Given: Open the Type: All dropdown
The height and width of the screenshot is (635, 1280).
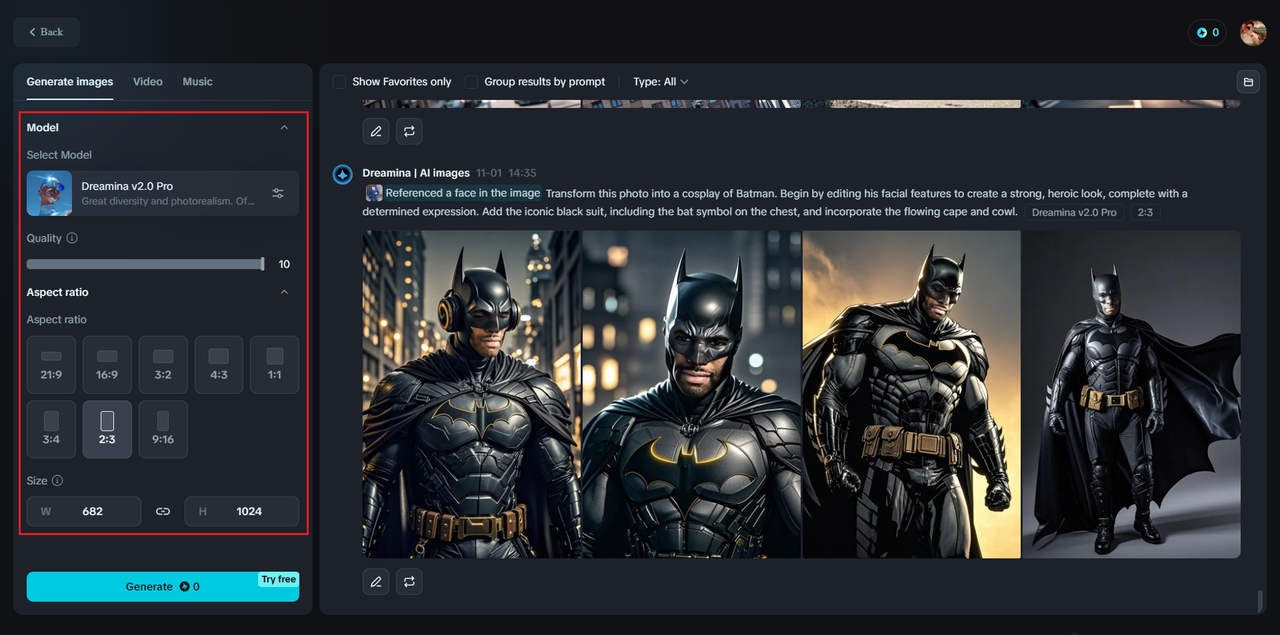Looking at the screenshot, I should click(x=661, y=82).
